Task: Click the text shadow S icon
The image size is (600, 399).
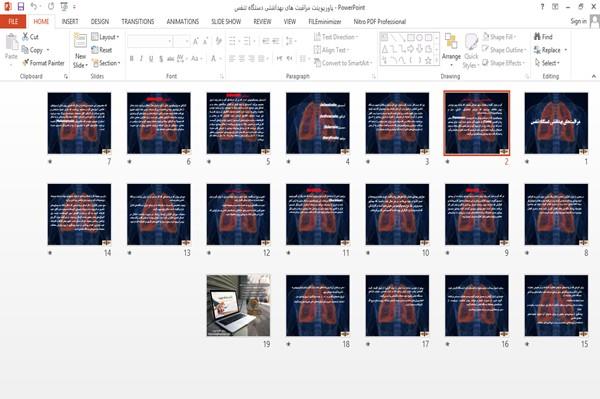Action: (161, 59)
